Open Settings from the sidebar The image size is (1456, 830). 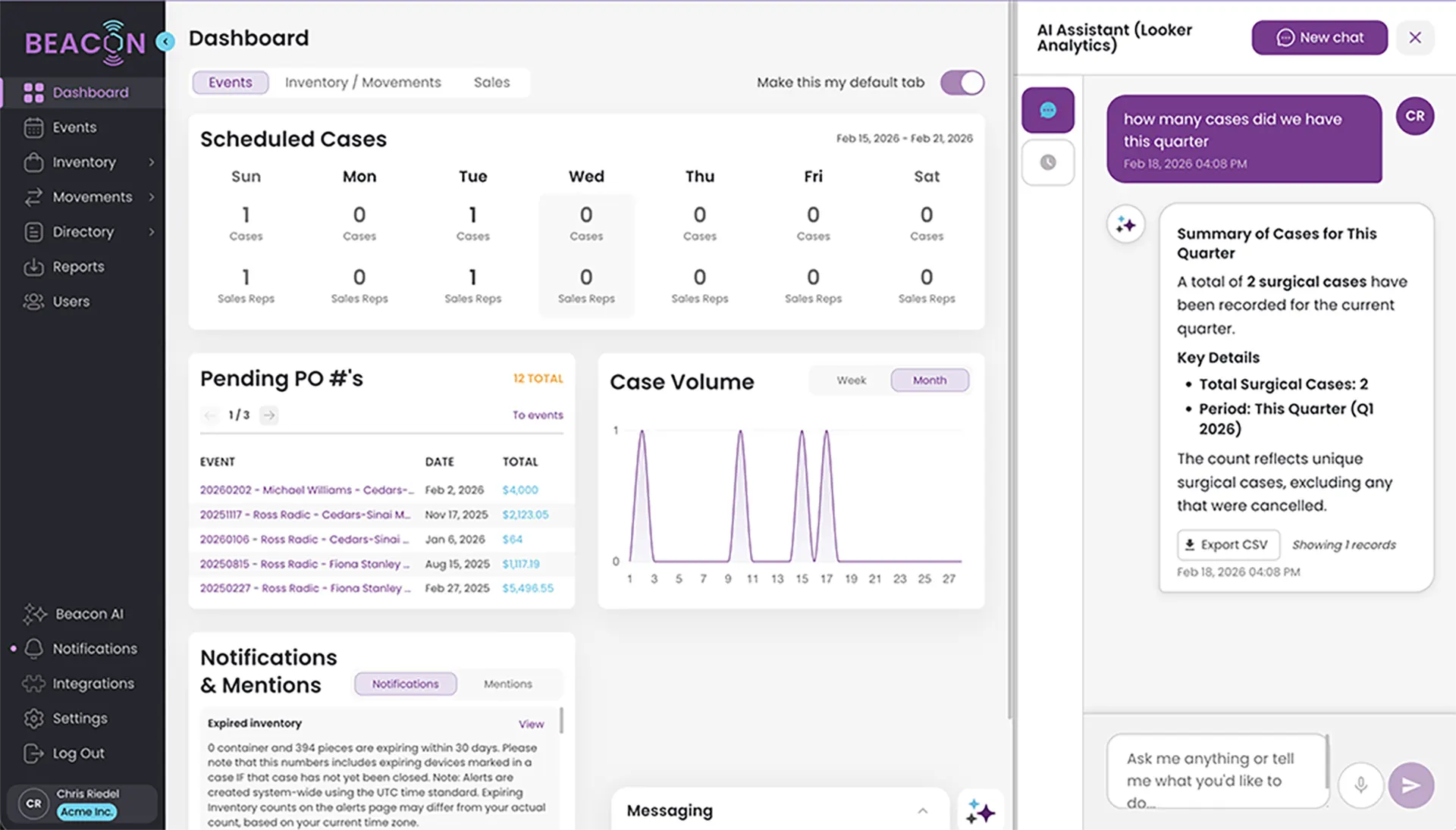pos(80,718)
